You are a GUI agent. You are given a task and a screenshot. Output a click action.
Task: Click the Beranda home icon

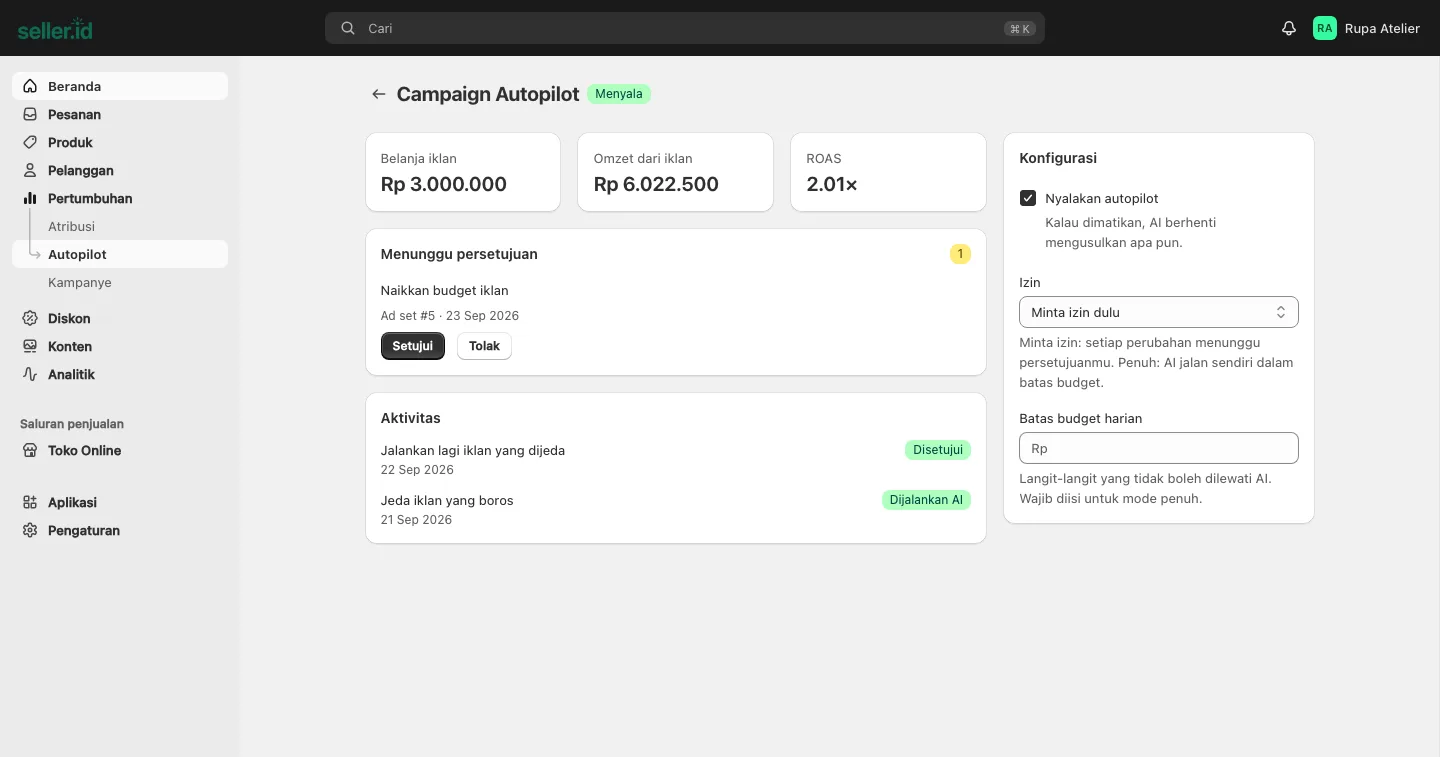(30, 86)
